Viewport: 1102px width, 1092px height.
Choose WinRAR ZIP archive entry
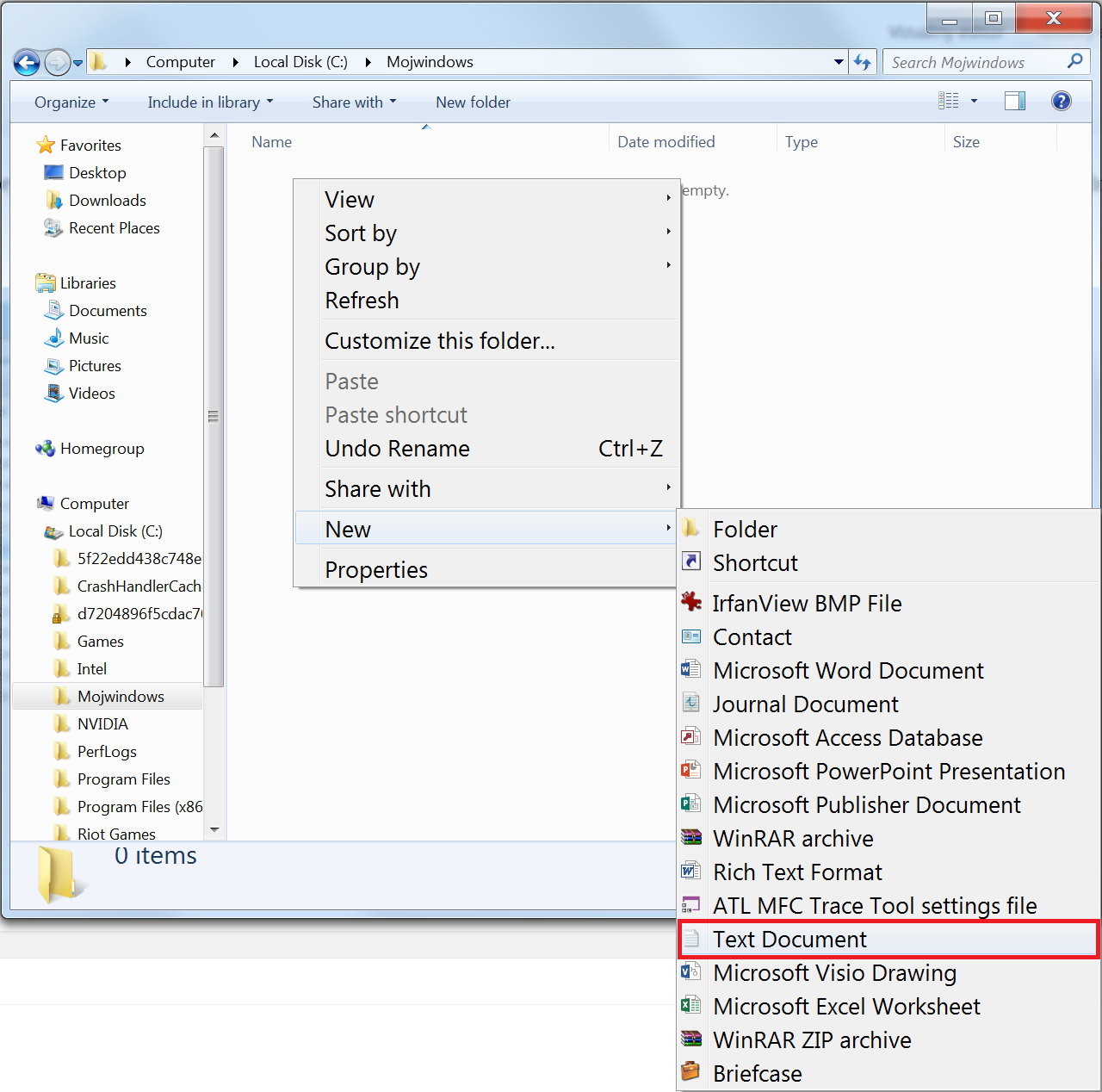click(x=888, y=1039)
